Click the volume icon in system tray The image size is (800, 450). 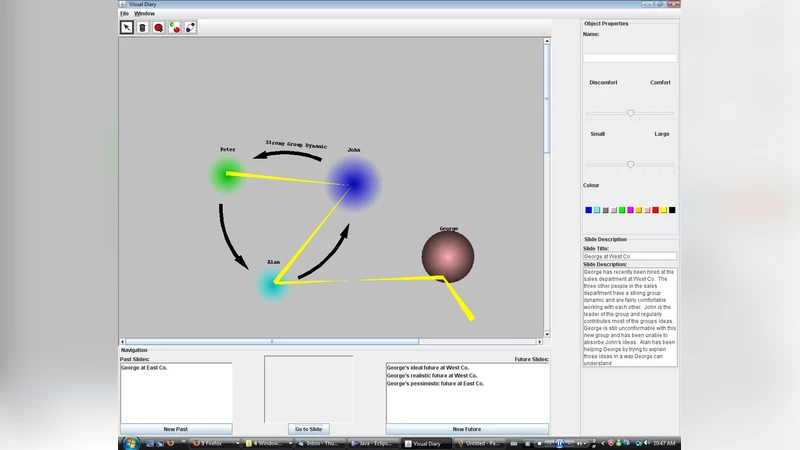pos(647,443)
